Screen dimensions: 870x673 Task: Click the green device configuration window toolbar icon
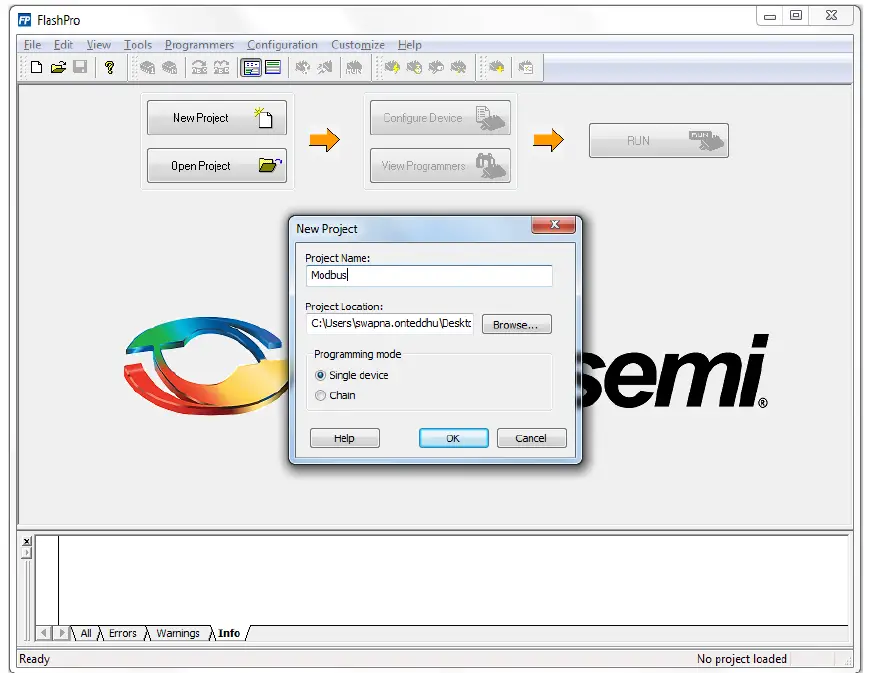[x=272, y=67]
